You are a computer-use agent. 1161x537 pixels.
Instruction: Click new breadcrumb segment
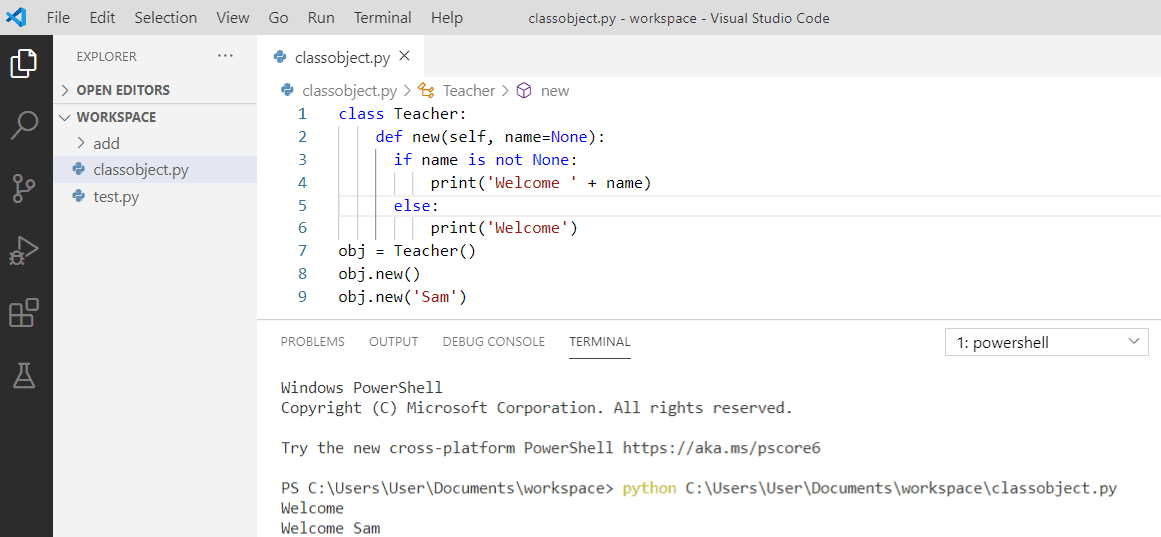(555, 91)
